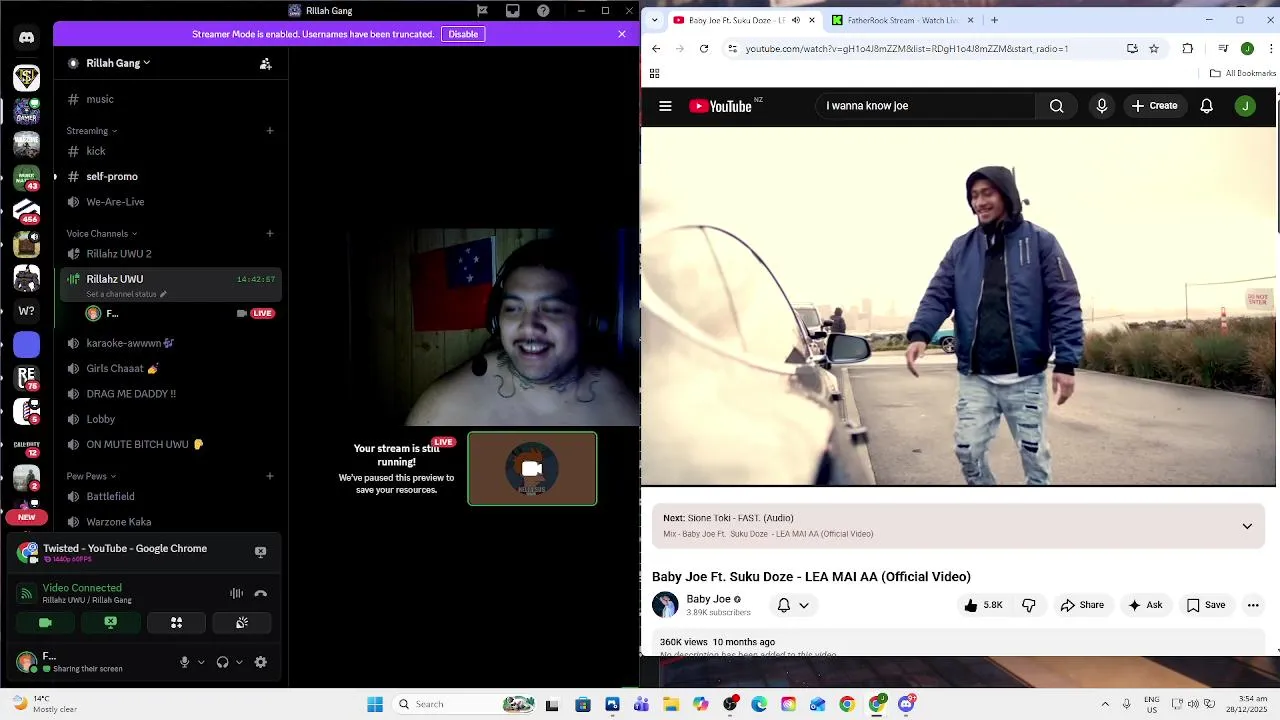Disable Streamer Mode in the purple banner

[x=463, y=34]
